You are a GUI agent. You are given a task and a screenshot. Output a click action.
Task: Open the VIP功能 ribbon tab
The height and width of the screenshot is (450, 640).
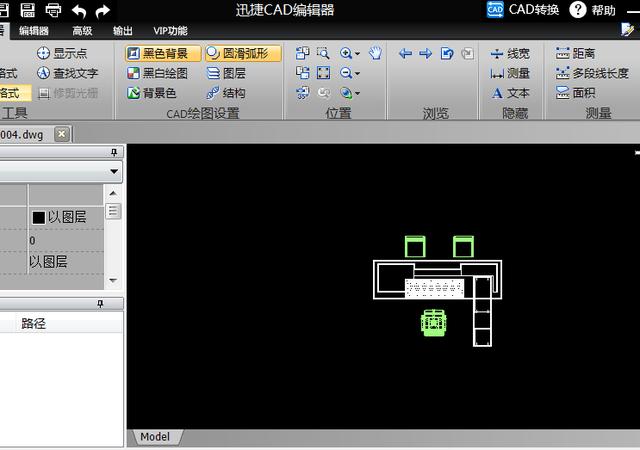171,31
